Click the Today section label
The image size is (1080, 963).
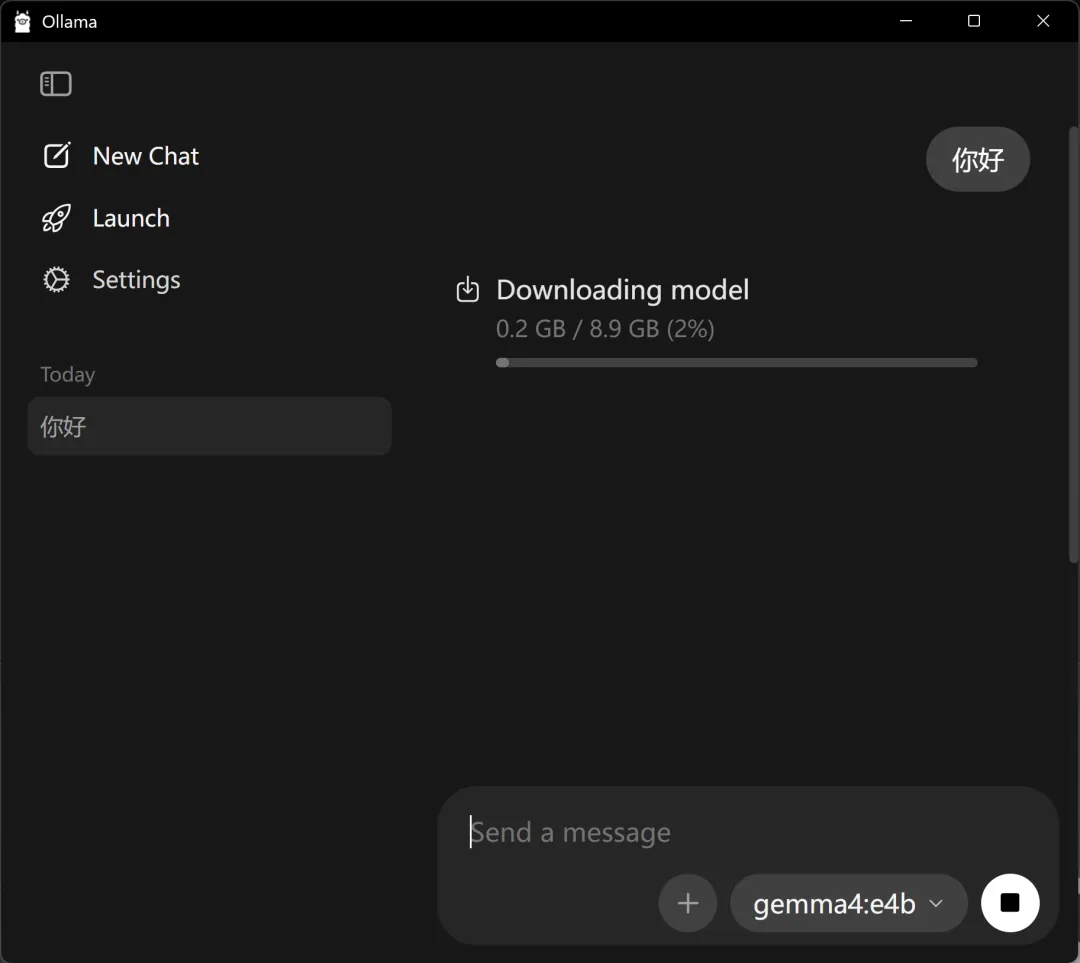pos(68,374)
